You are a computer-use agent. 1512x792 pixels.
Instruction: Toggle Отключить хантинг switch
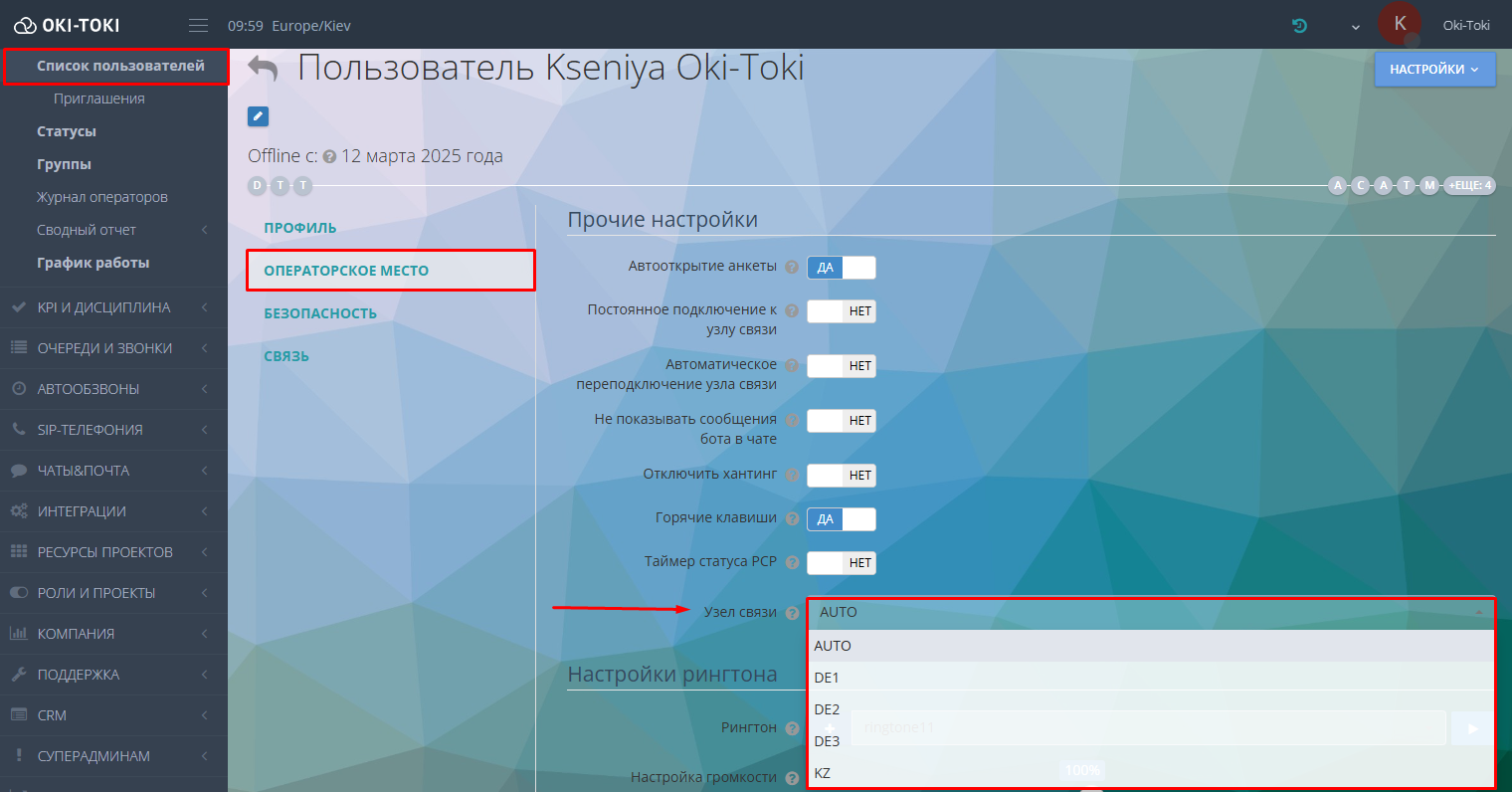coord(842,476)
